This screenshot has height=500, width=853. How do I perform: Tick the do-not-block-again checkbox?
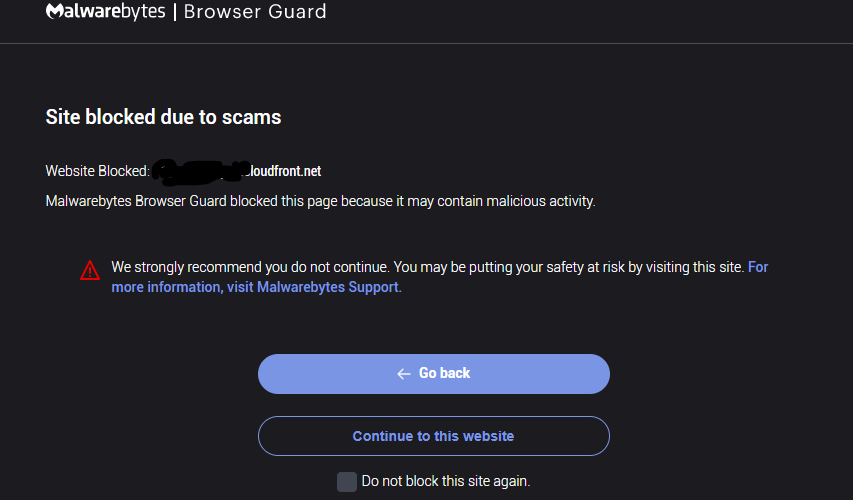pos(347,482)
